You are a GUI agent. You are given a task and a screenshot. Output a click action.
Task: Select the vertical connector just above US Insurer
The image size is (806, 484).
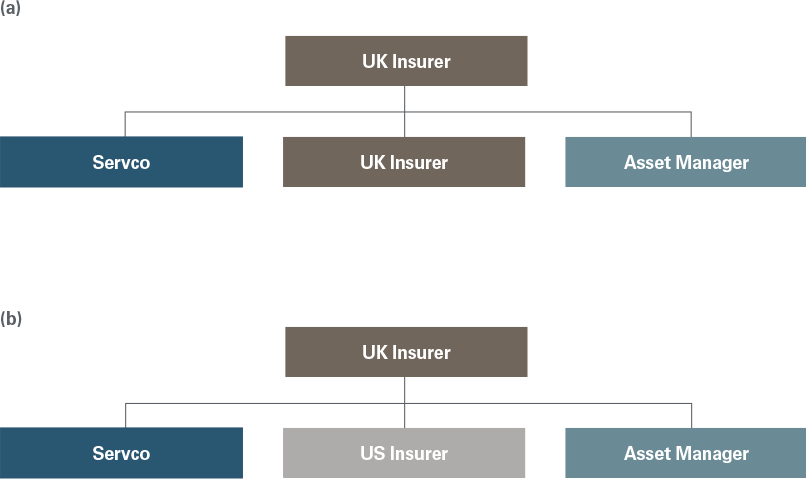click(405, 416)
